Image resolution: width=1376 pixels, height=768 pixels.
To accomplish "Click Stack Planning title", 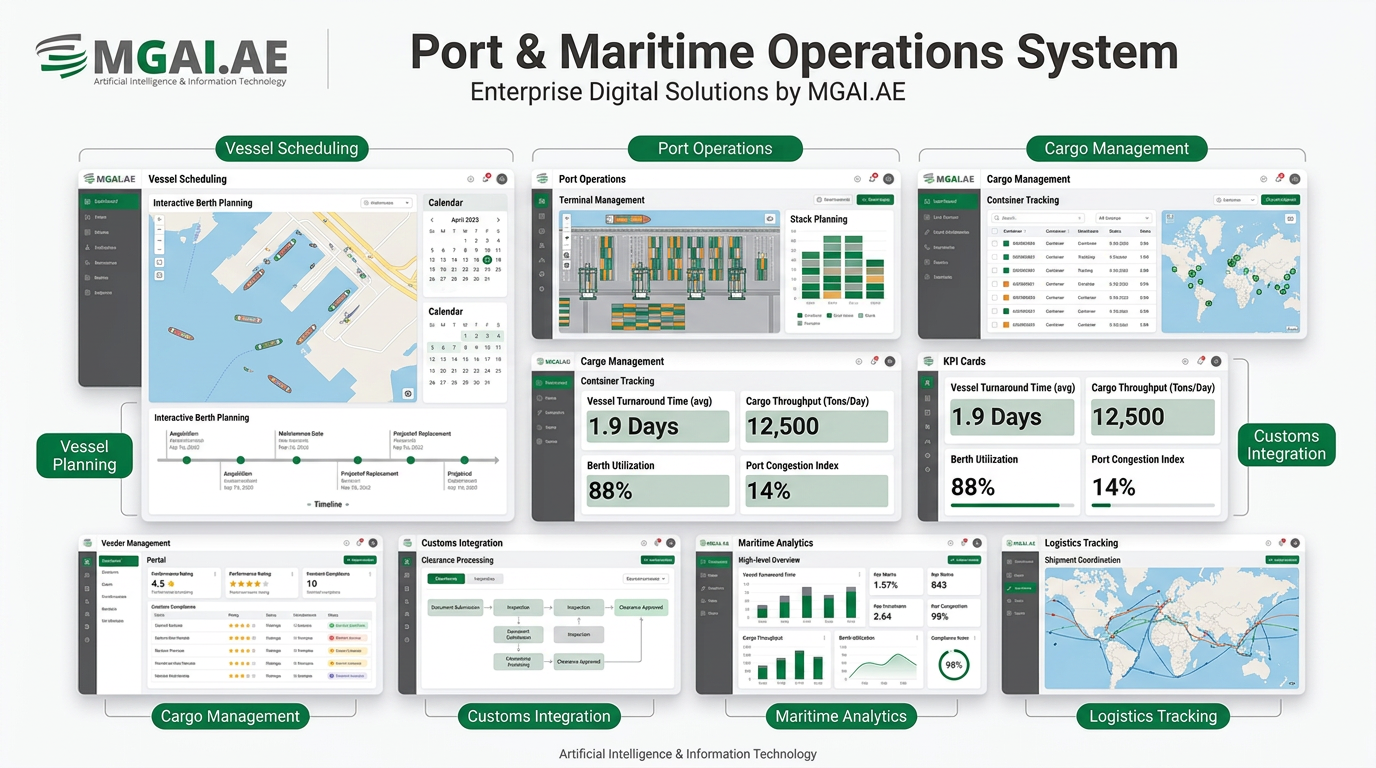I will tap(818, 219).
